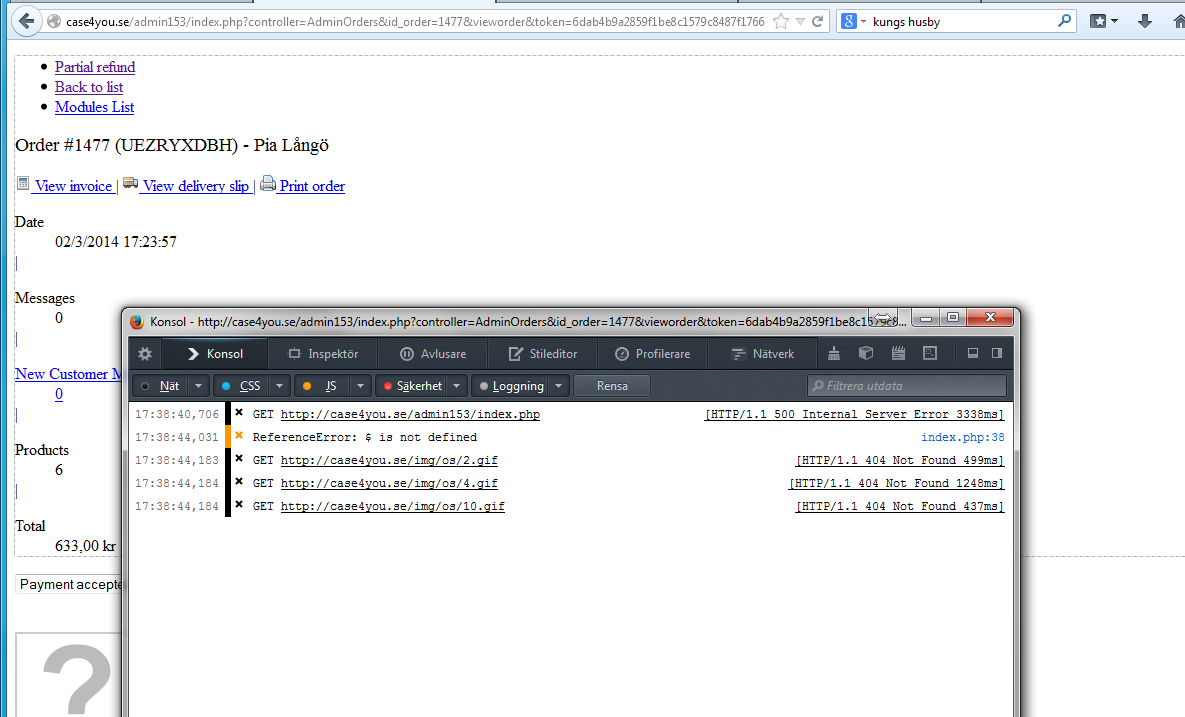Screen dimensions: 1185x717
Task: Switch to the Profilerare tab
Action: [x=652, y=354]
